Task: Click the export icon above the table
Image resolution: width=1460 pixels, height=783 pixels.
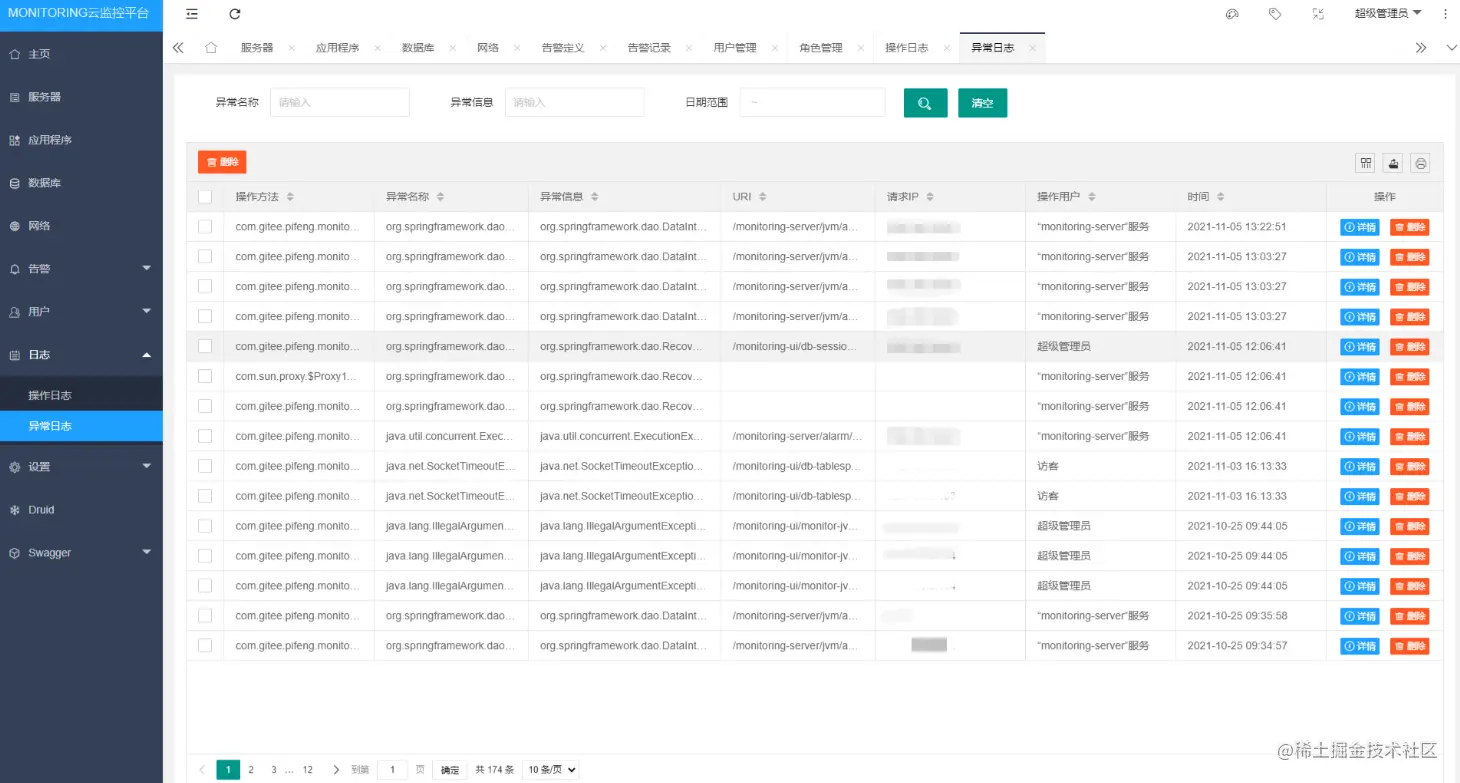Action: click(x=1393, y=163)
